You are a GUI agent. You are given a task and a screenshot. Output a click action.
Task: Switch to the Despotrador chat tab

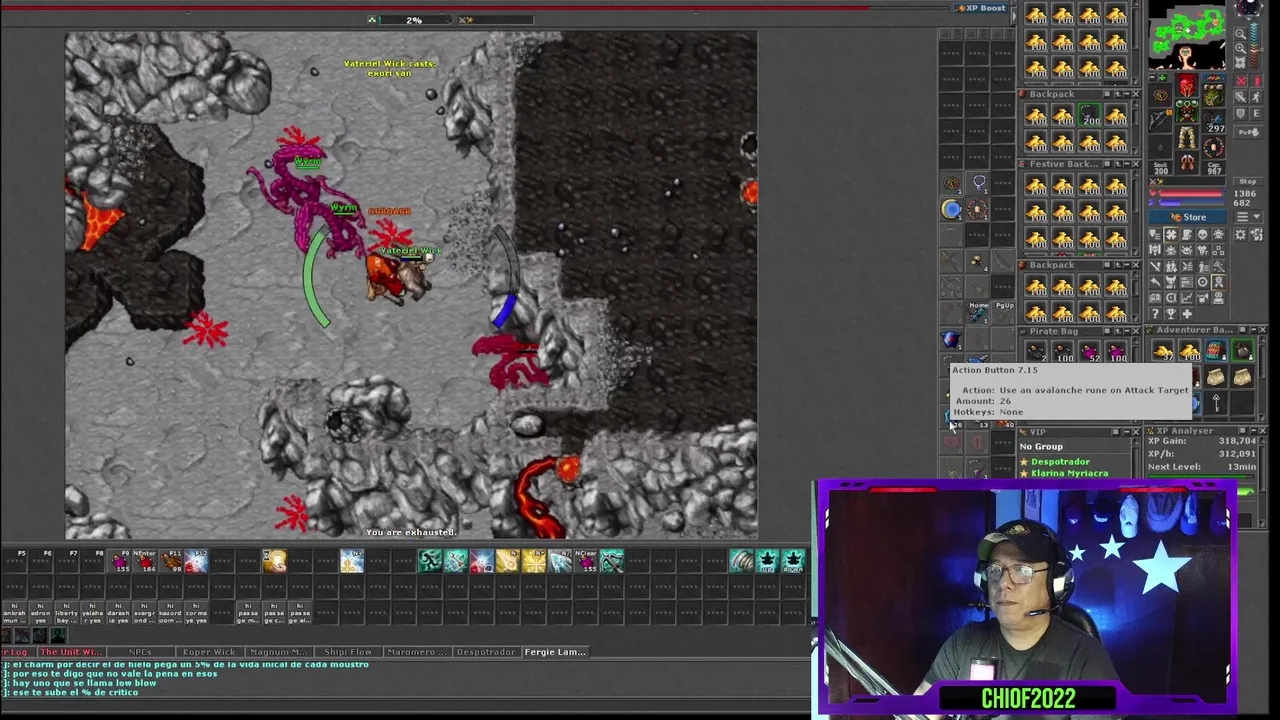point(485,652)
